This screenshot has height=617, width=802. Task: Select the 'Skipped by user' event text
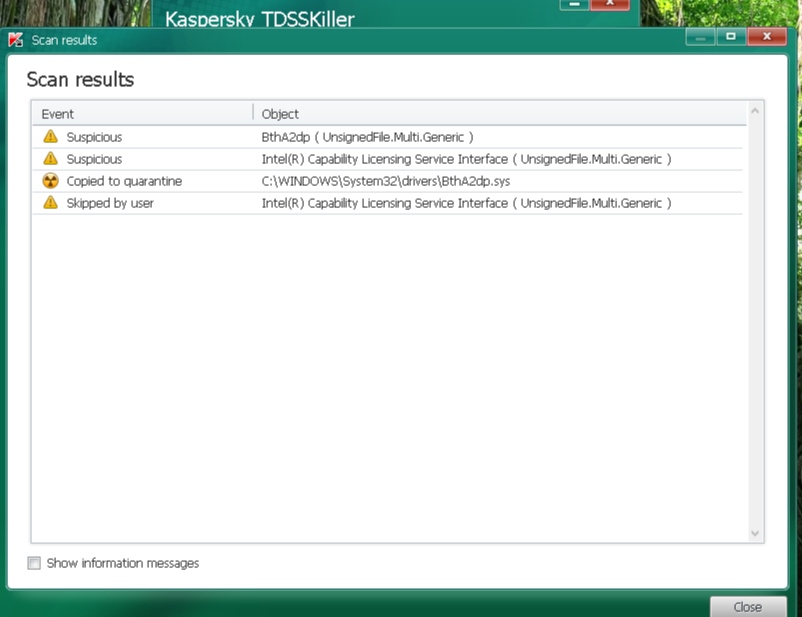[x=110, y=203]
